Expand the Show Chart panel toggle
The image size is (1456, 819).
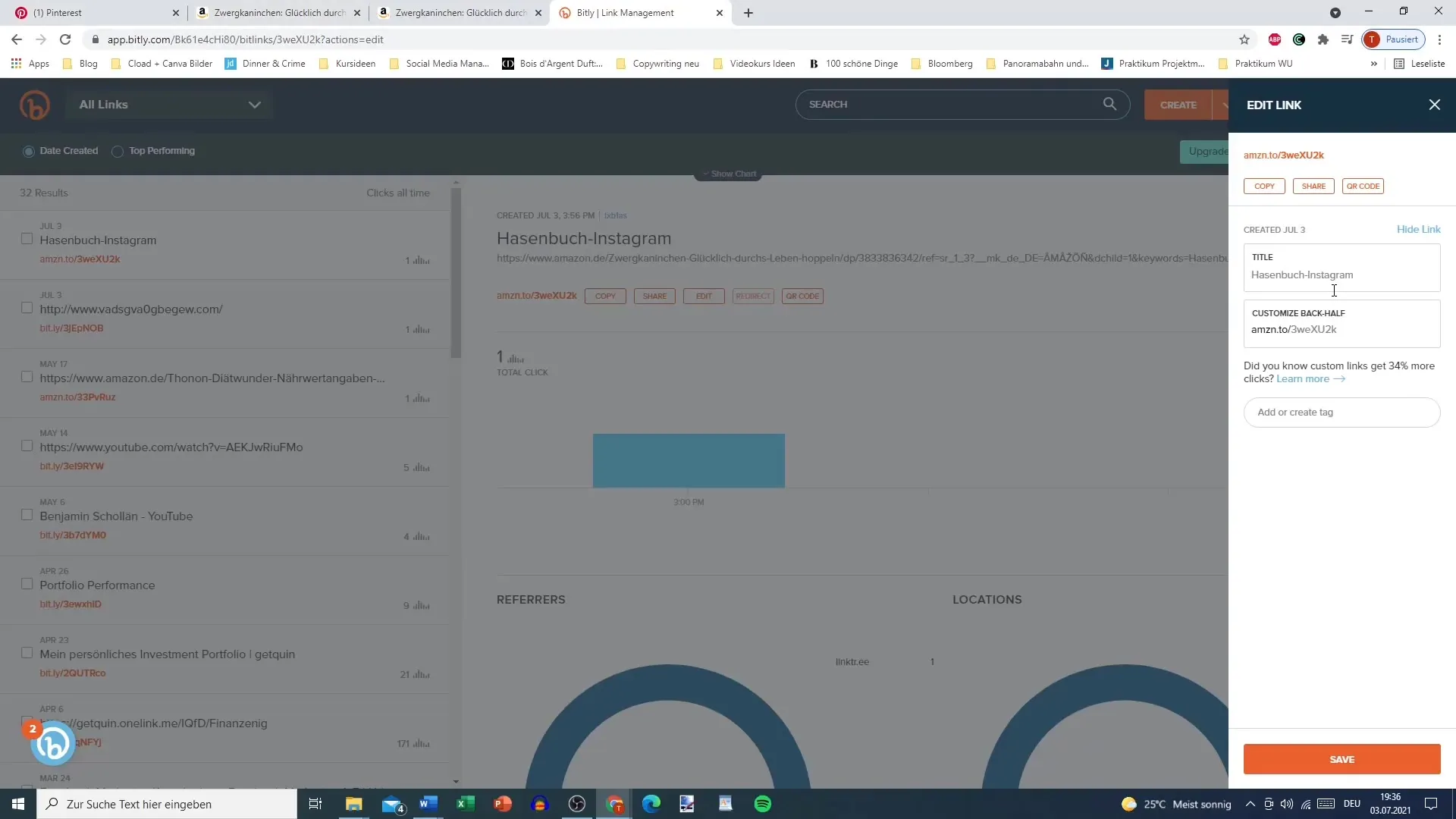coord(728,173)
